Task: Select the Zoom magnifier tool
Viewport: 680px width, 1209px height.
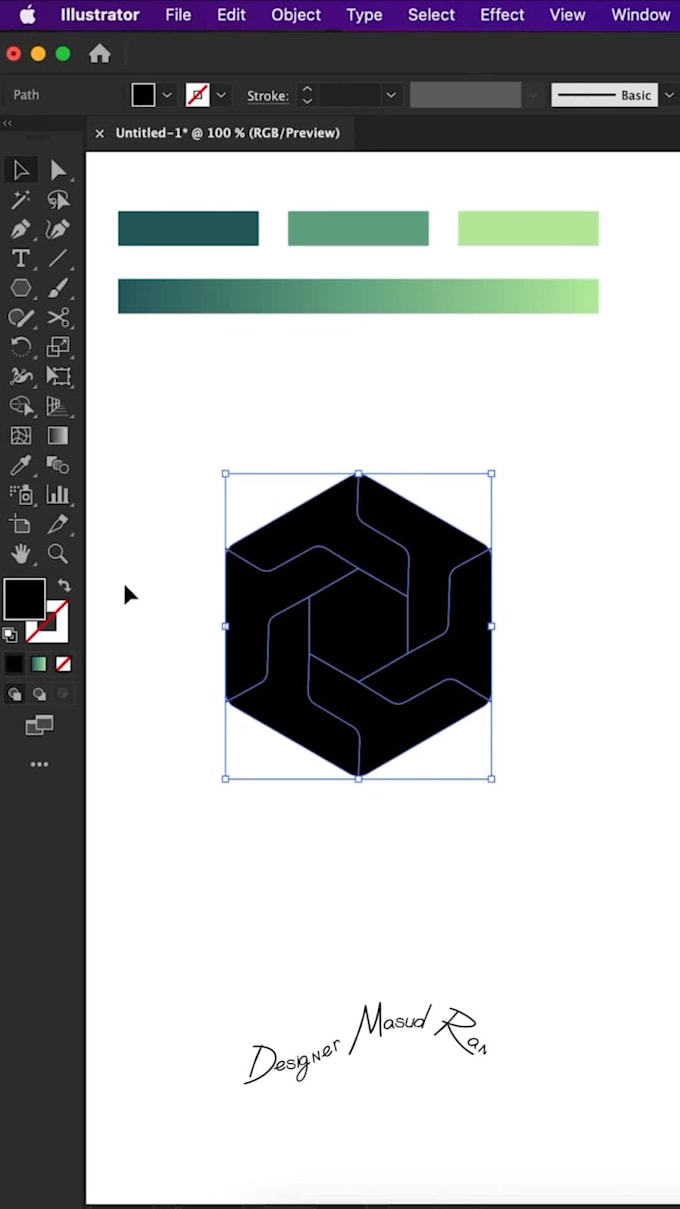Action: pyautogui.click(x=58, y=554)
